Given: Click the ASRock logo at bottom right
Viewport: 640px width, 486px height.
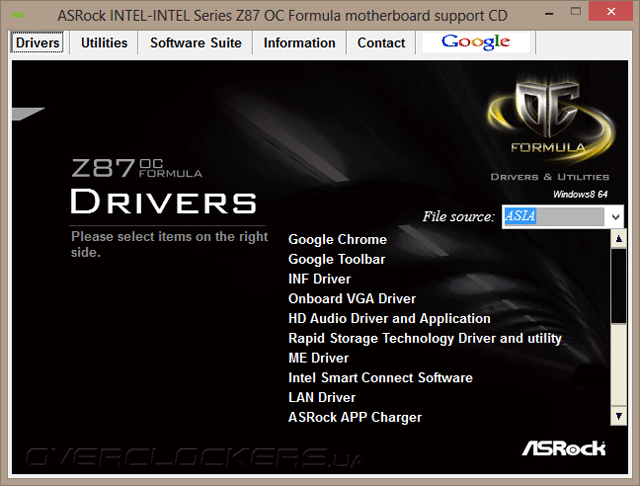Looking at the screenshot, I should pyautogui.click(x=564, y=448).
